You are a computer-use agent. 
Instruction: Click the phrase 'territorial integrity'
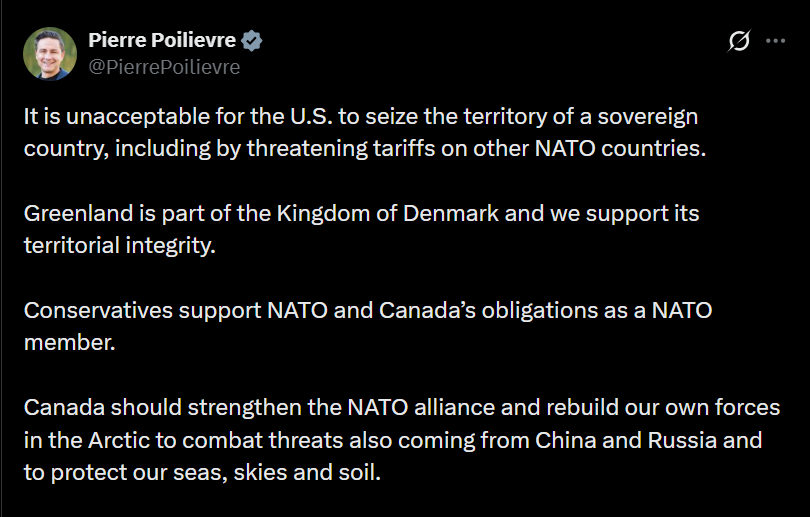118,246
